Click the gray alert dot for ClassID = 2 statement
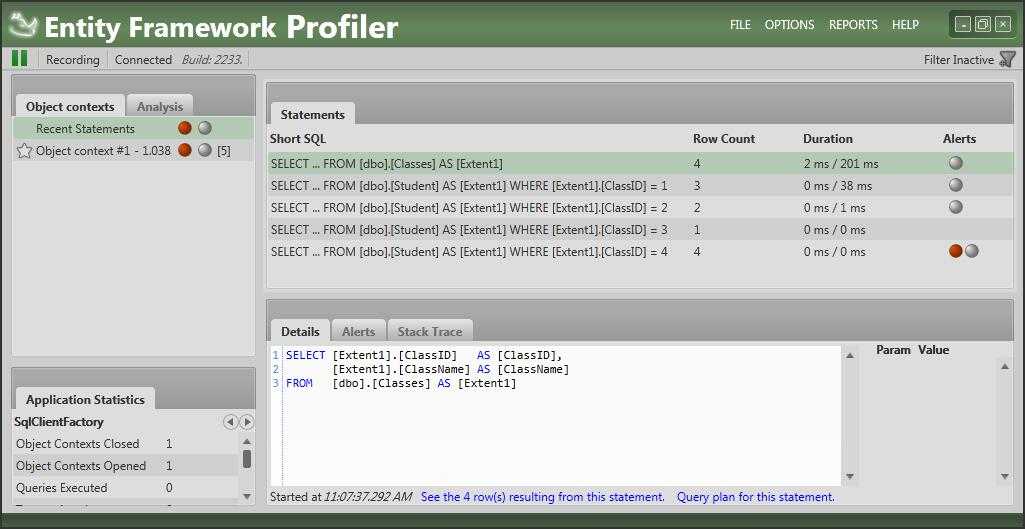 point(956,207)
